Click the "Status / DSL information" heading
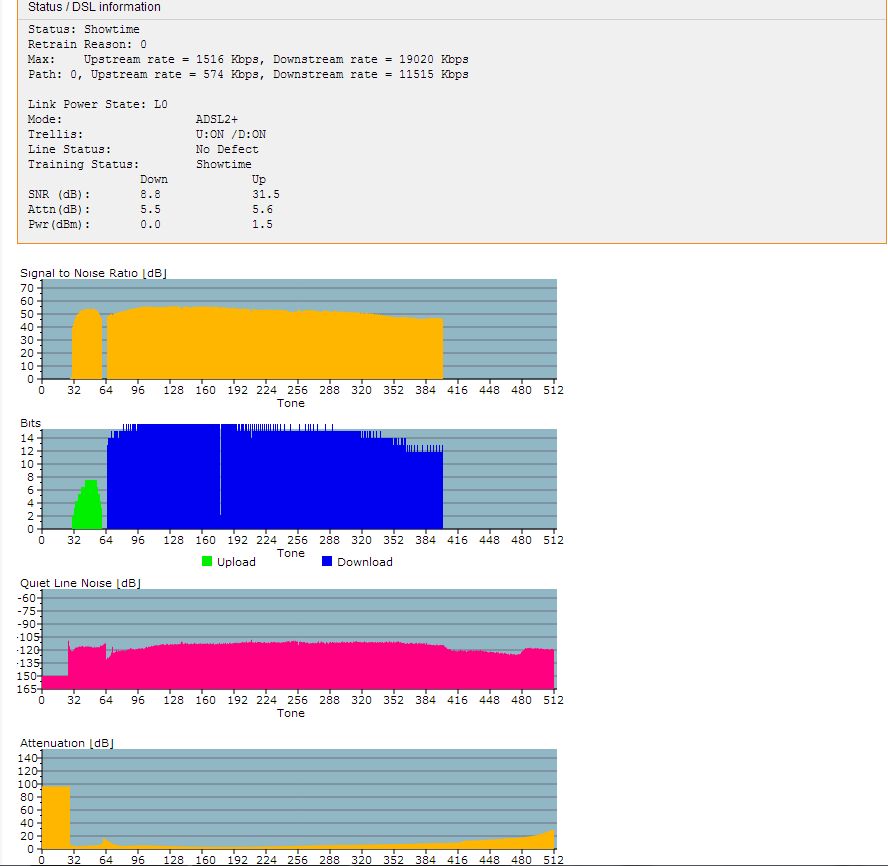 pos(94,7)
